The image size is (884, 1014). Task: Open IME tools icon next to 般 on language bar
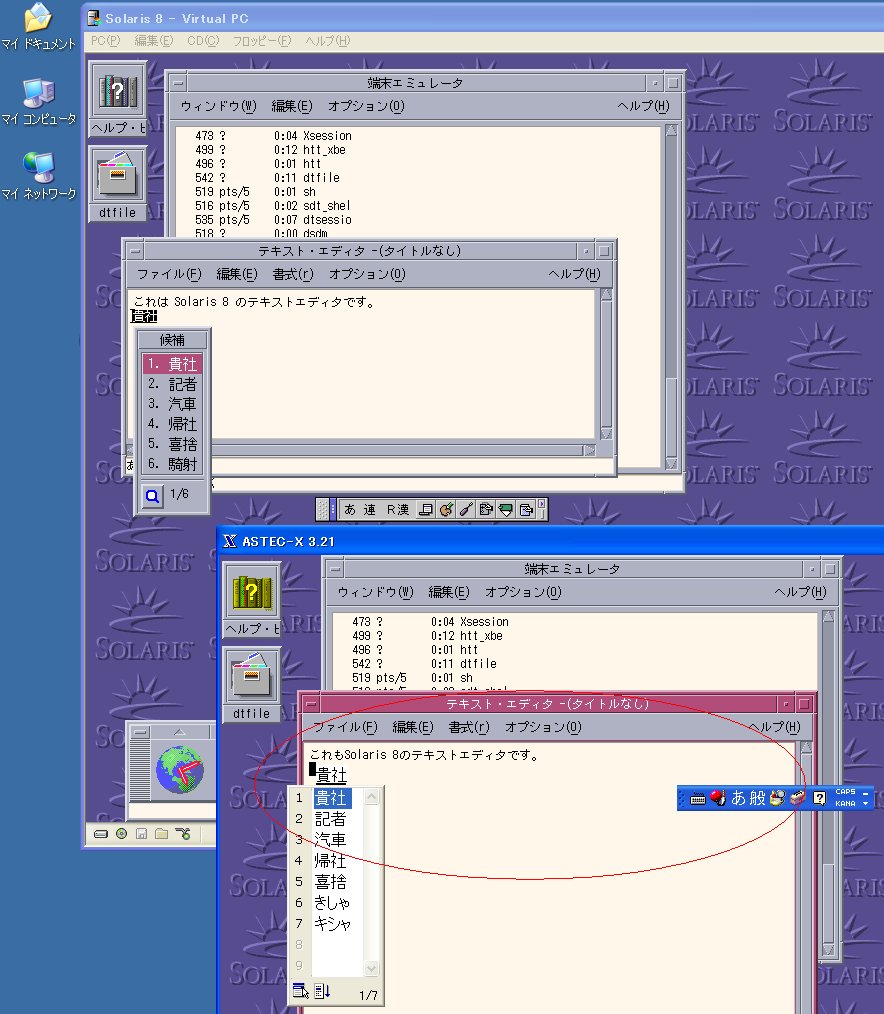(x=777, y=798)
